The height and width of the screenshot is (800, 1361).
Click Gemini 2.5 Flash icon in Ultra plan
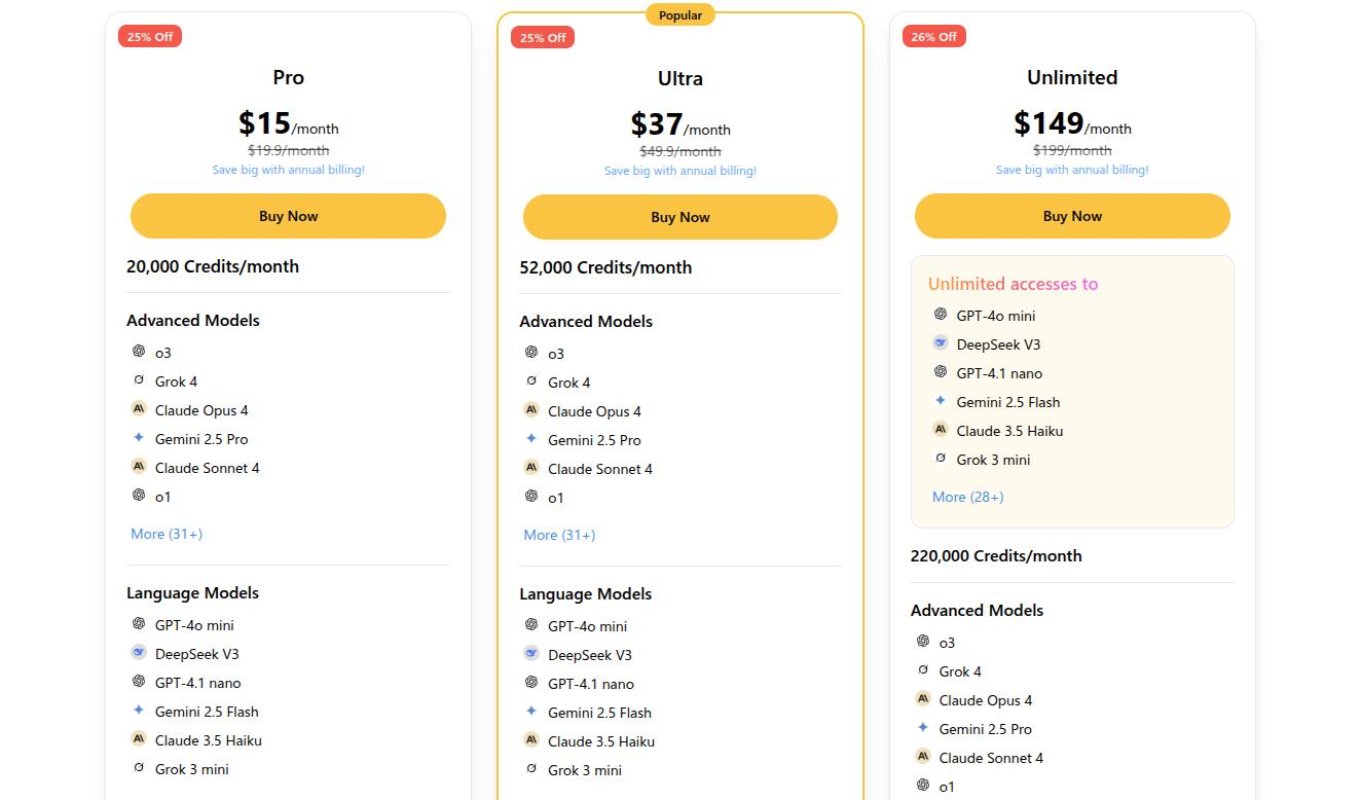(531, 712)
